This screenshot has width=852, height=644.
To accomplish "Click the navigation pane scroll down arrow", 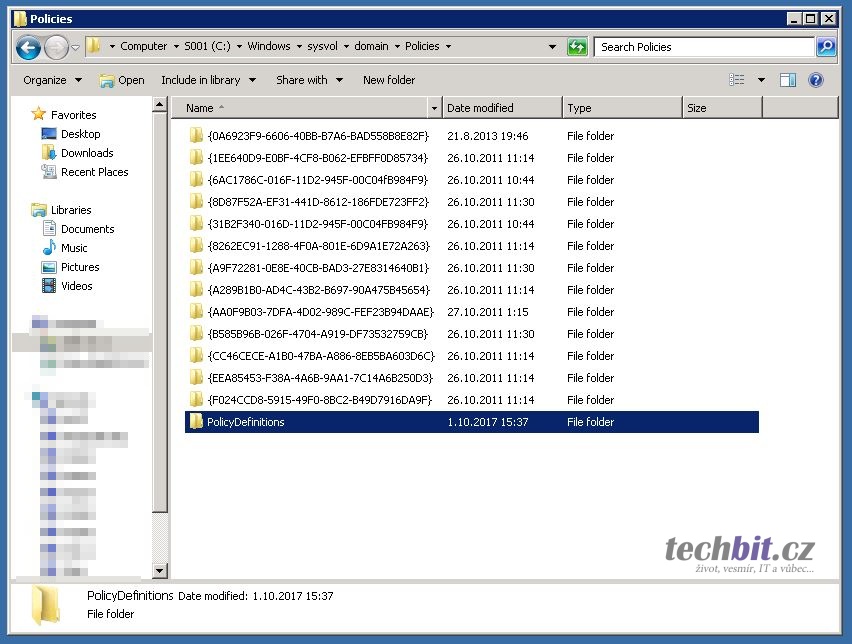I will coord(160,571).
